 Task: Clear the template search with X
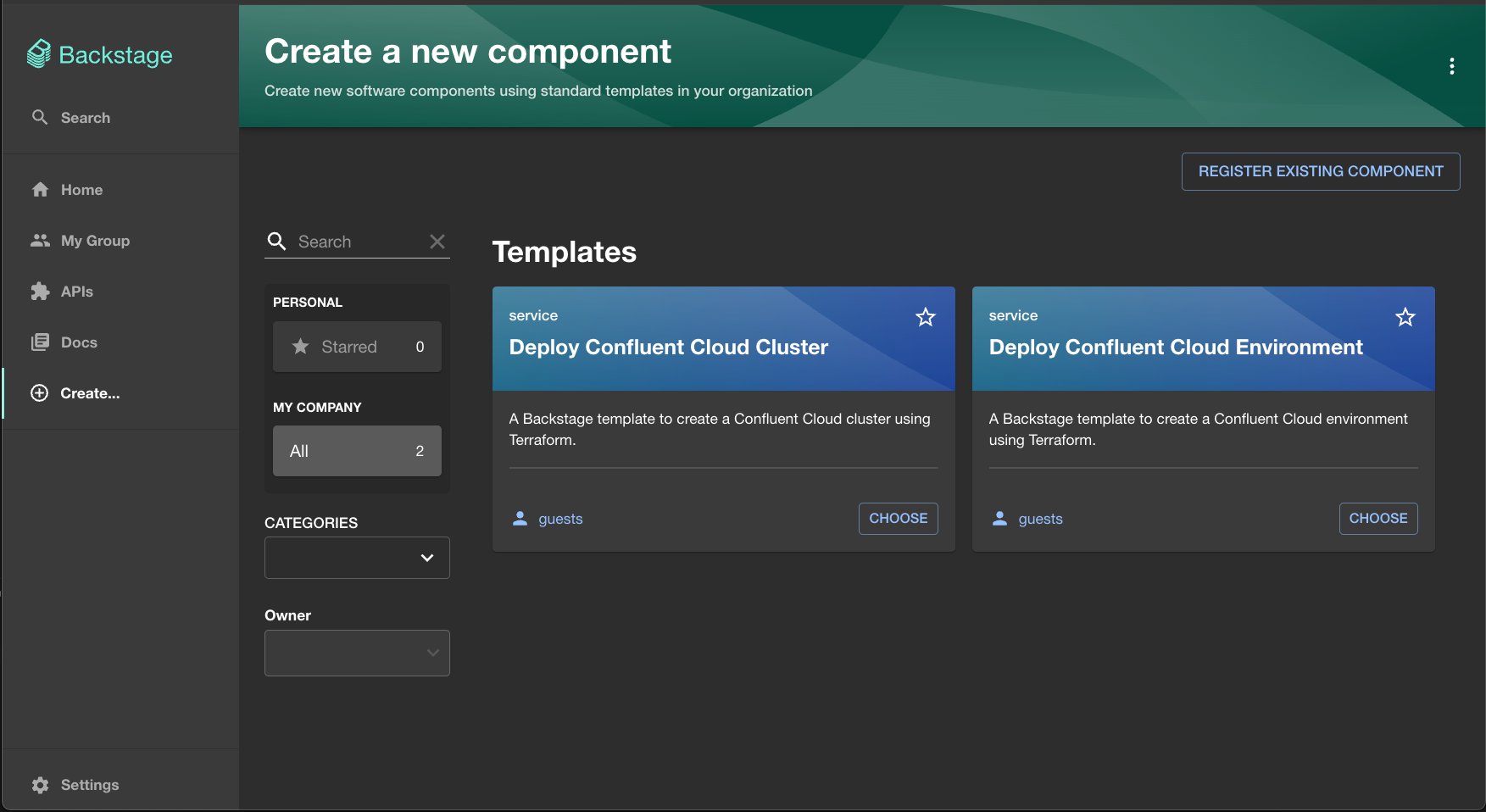[x=437, y=242]
